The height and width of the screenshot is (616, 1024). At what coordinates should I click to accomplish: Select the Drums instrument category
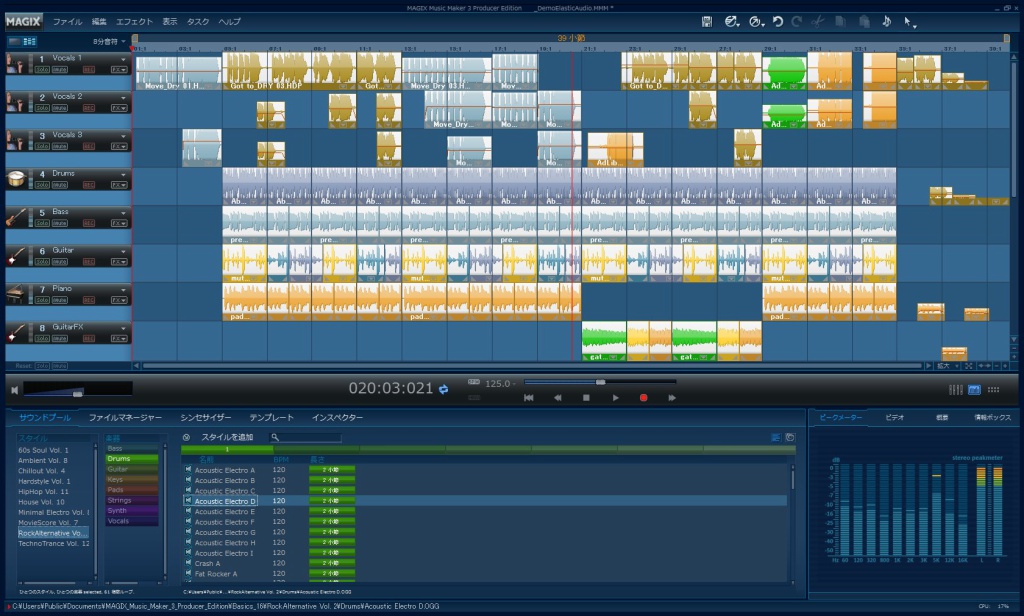click(x=132, y=459)
